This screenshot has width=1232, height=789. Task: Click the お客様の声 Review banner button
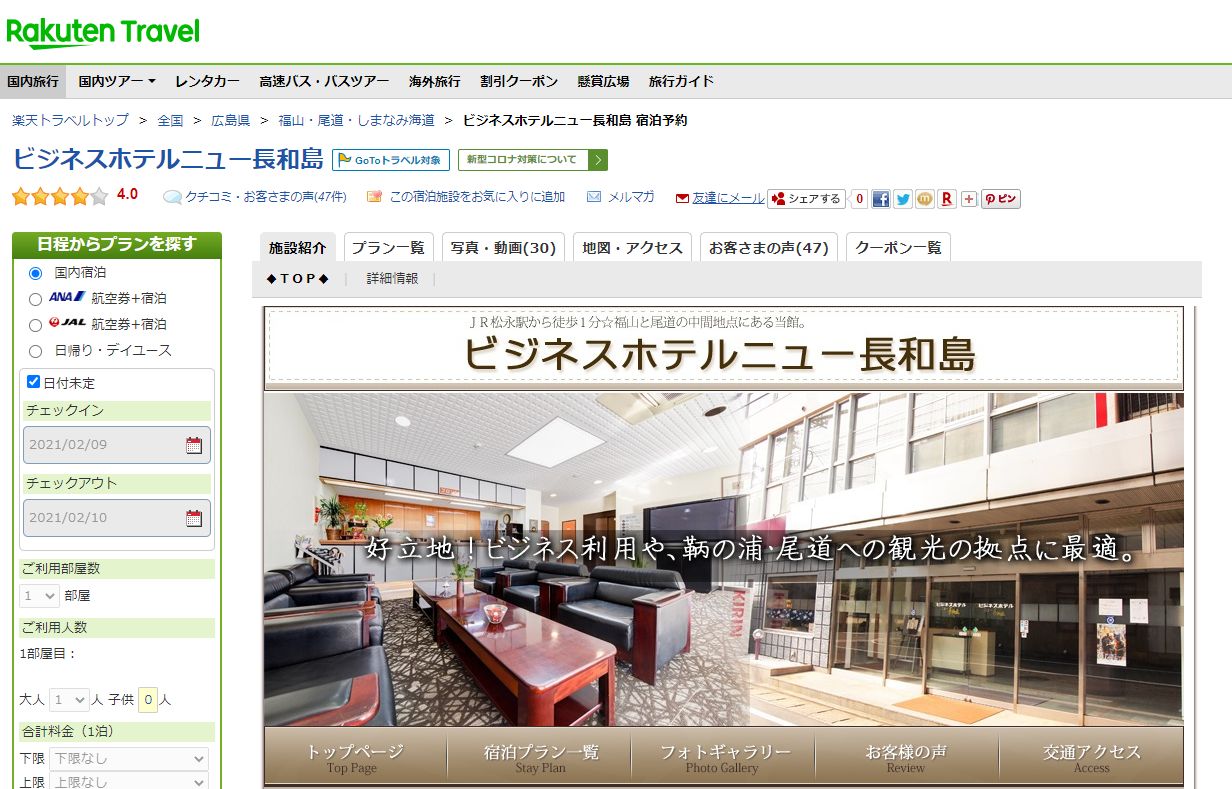[x=906, y=758]
